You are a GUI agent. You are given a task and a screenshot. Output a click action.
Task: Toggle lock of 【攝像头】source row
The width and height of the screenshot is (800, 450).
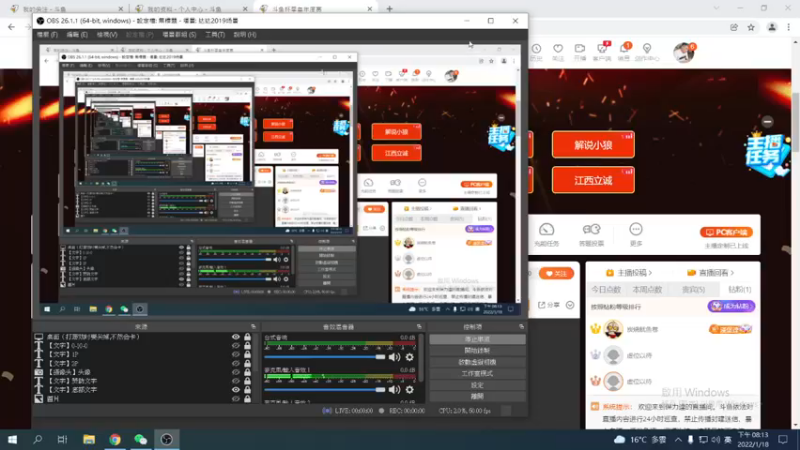coord(247,372)
